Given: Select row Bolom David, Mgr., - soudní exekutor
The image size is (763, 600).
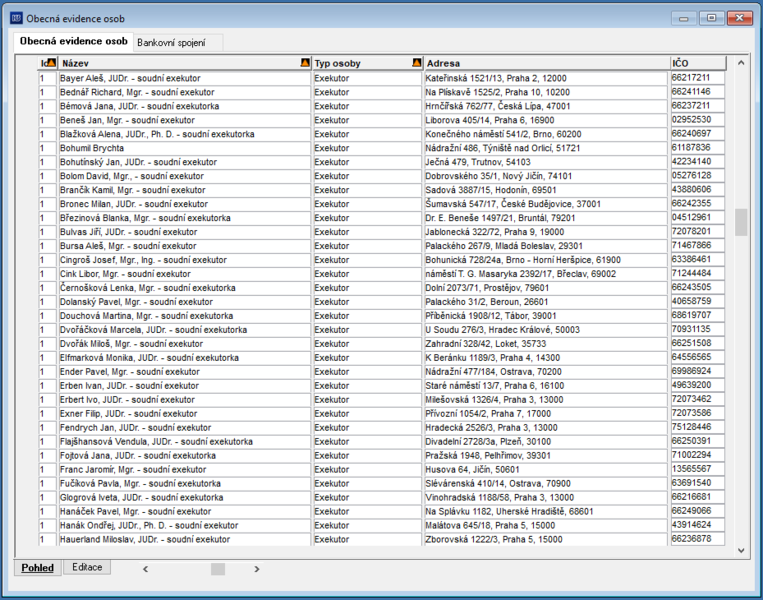Looking at the screenshot, I should pos(382,176).
